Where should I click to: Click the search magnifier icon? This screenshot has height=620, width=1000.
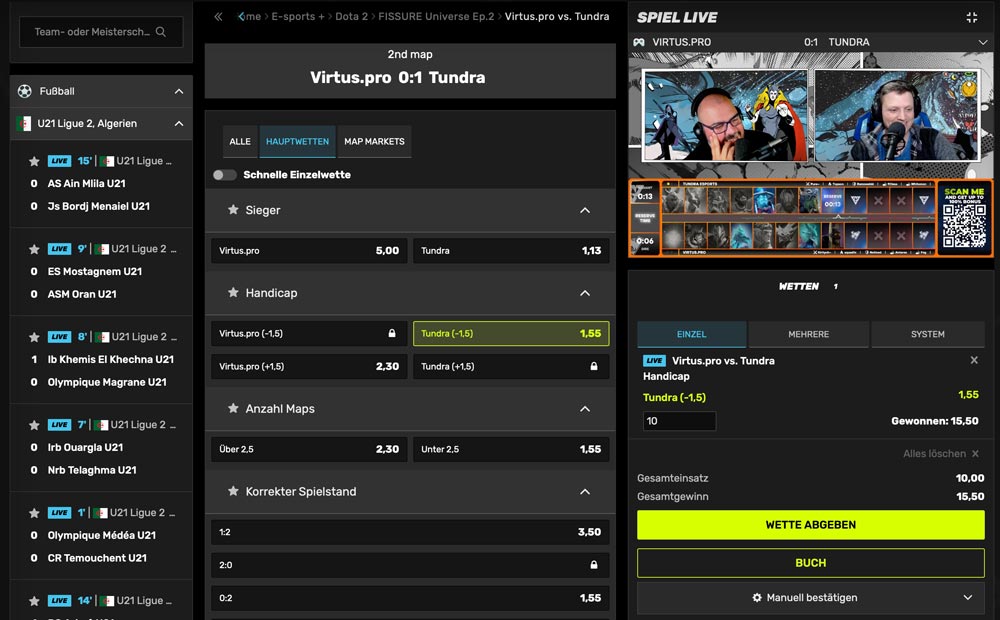161,31
